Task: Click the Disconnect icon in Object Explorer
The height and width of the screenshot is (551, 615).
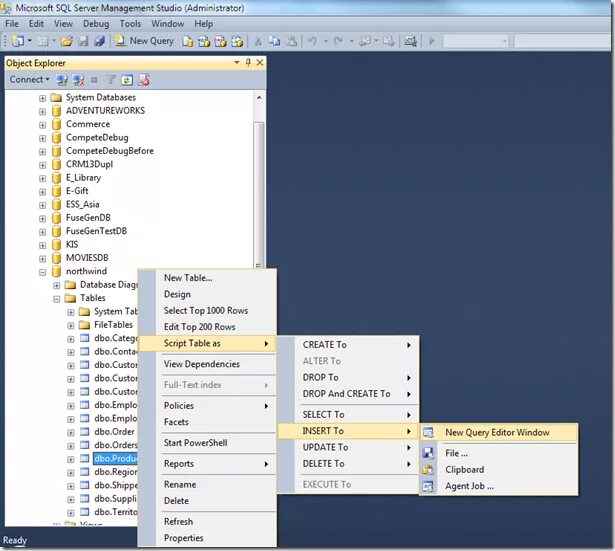Action: (78, 80)
